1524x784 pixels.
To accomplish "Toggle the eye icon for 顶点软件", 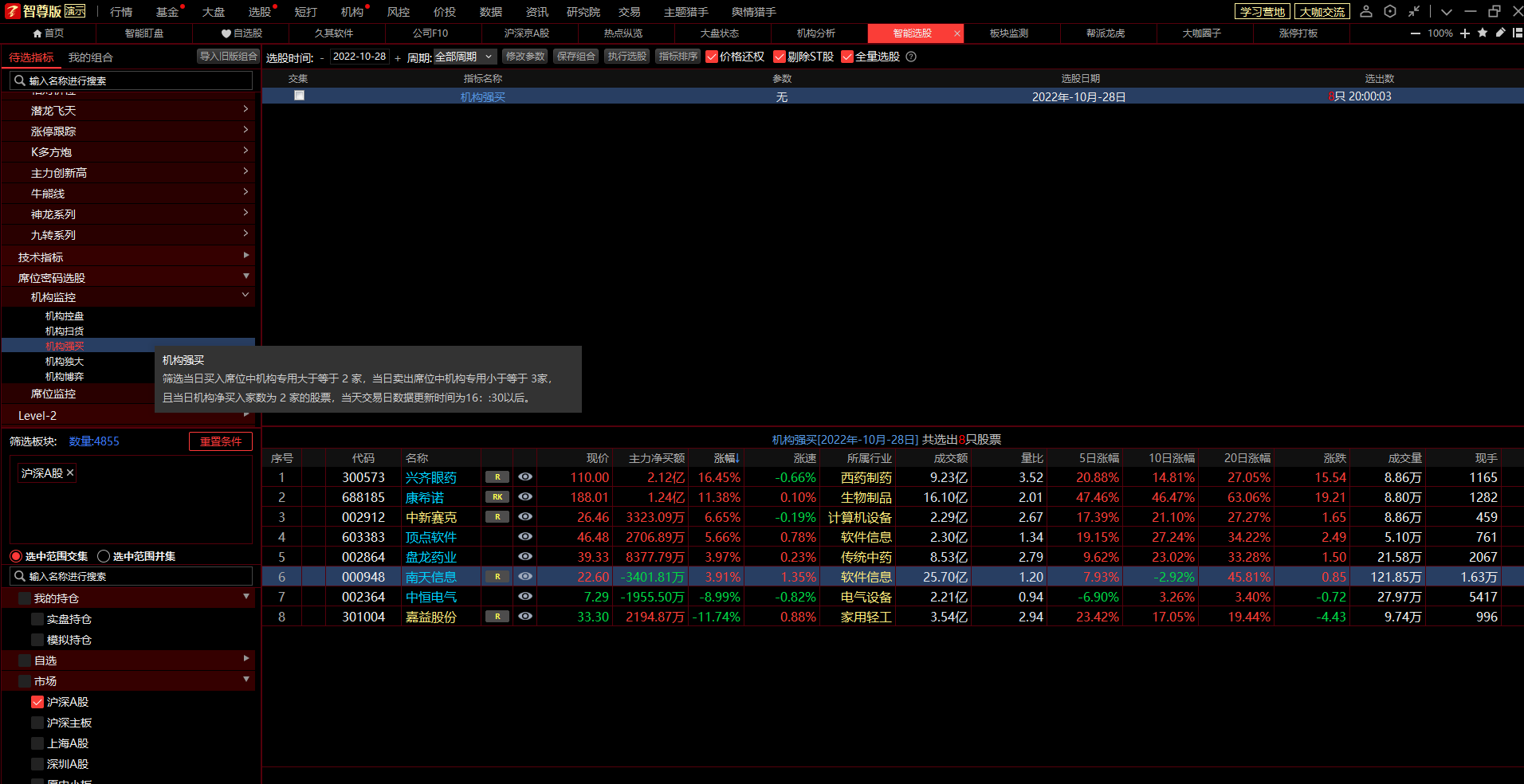I will (x=525, y=536).
